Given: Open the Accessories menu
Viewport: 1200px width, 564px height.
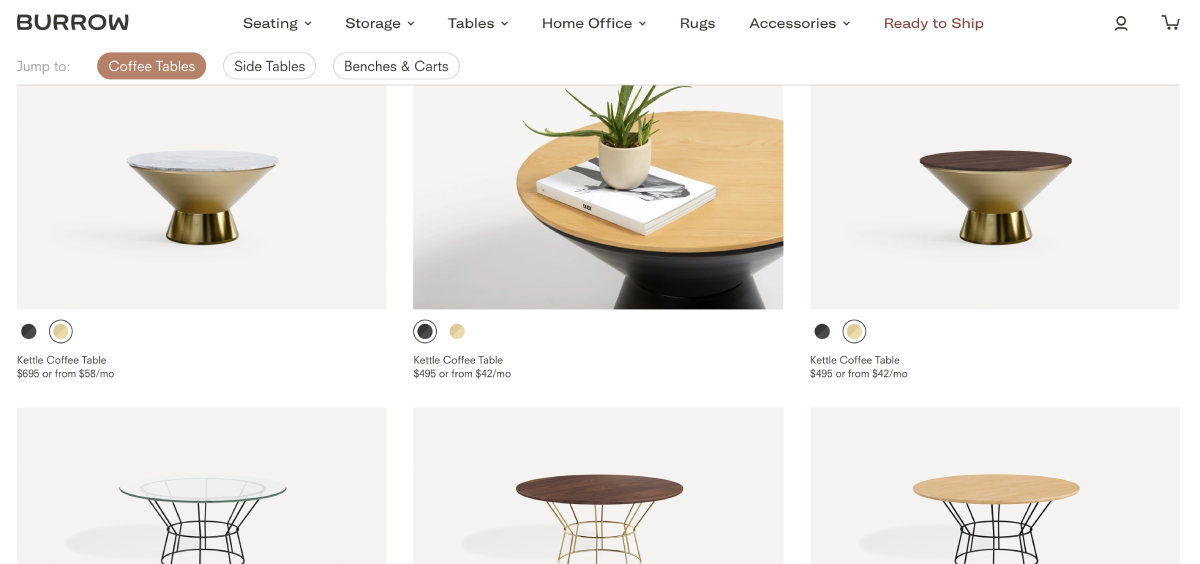Looking at the screenshot, I should [799, 23].
